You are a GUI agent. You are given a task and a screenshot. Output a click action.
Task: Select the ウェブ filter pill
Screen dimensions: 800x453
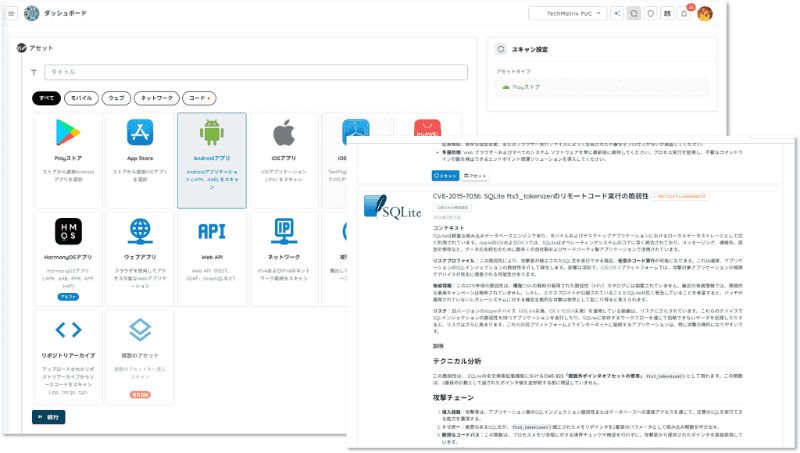click(116, 98)
